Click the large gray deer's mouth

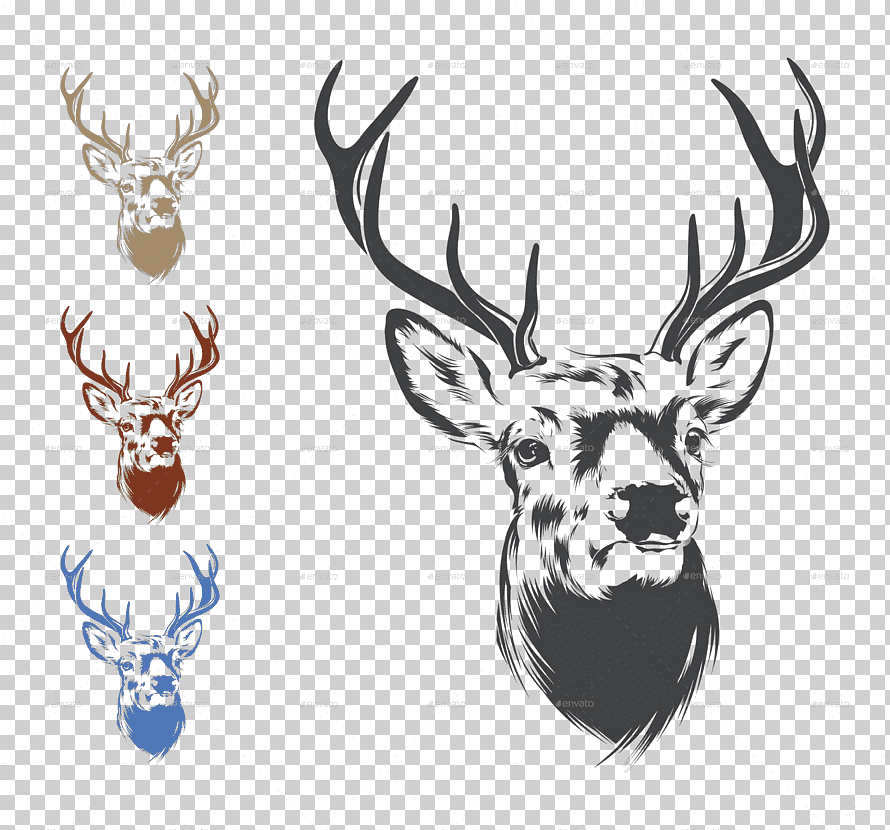coord(650,545)
